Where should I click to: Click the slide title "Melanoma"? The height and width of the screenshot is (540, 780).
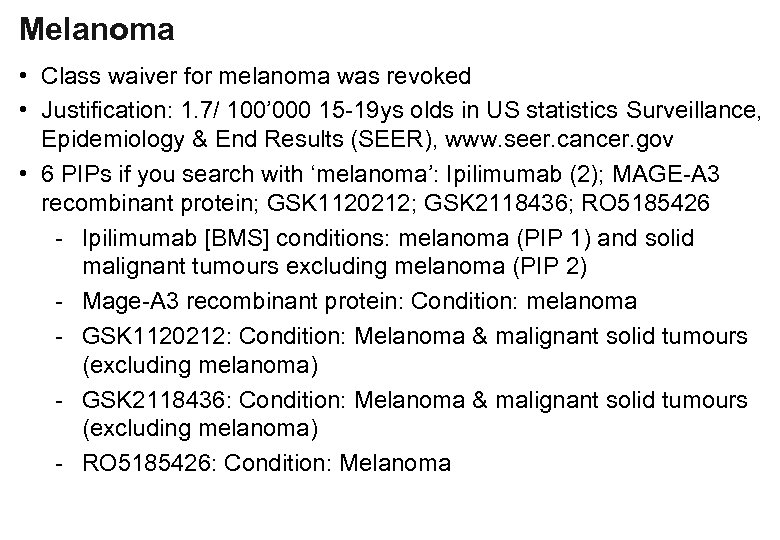pyautogui.click(x=97, y=29)
